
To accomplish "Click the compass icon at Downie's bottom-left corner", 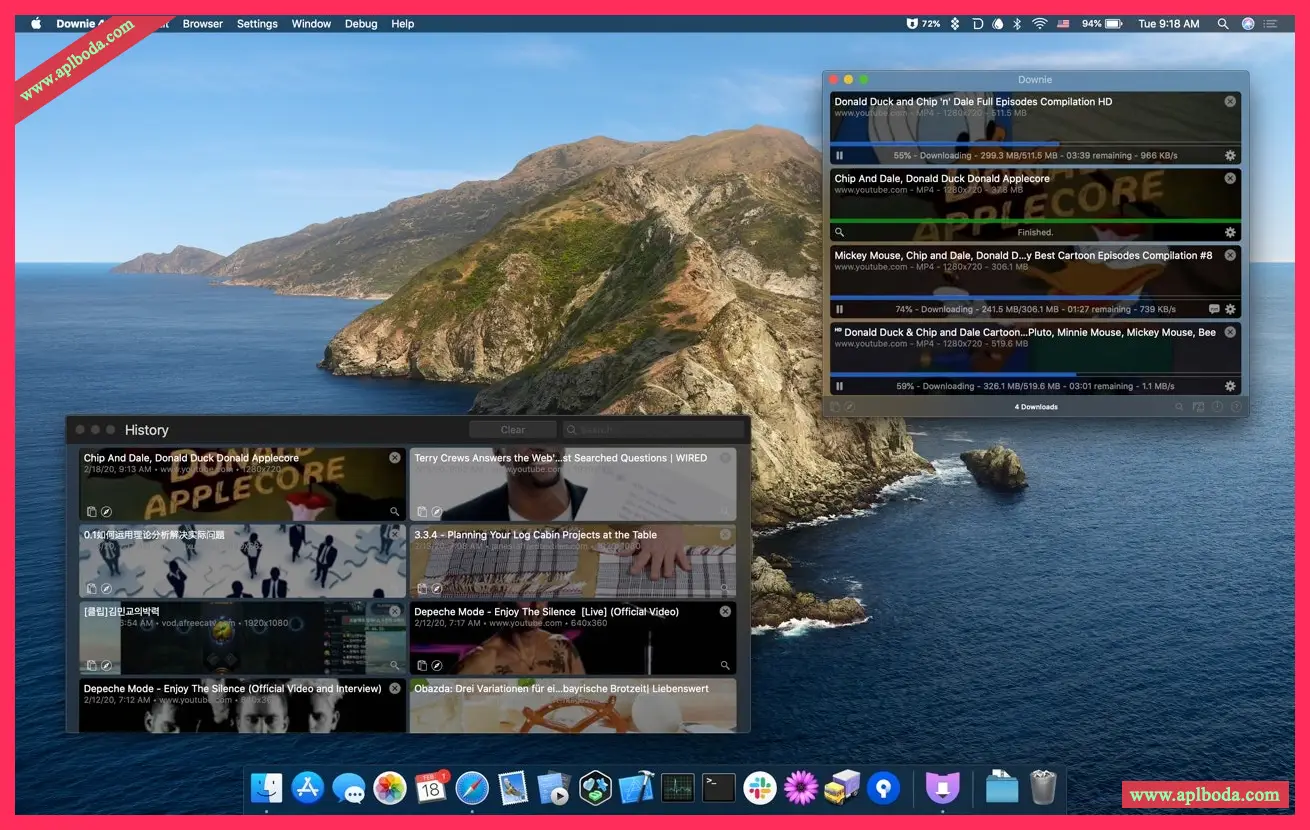I will pos(851,407).
